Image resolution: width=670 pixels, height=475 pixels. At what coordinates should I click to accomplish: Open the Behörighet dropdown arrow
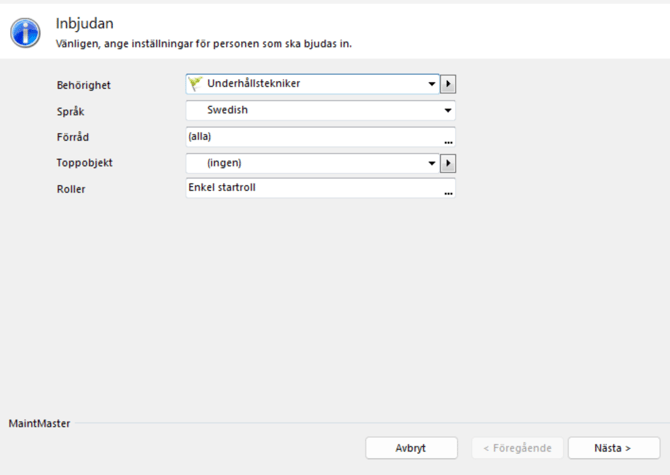(432, 84)
